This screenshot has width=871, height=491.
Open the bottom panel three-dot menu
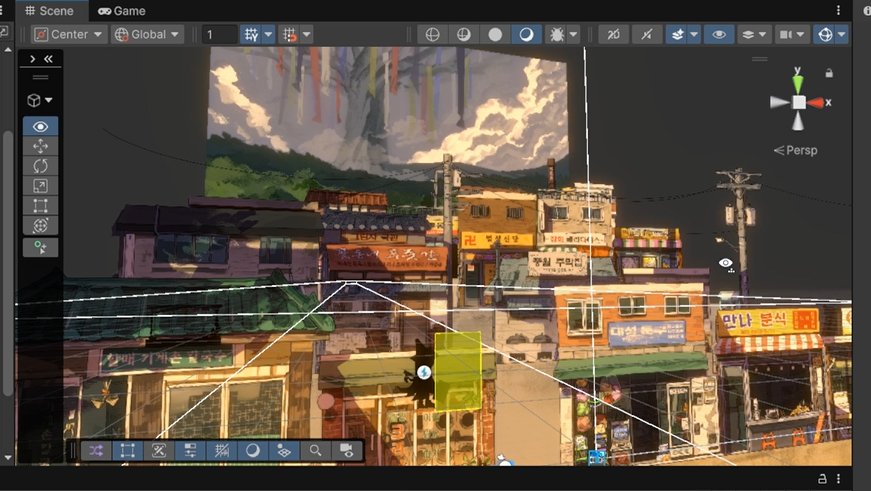pyautogui.click(x=838, y=479)
